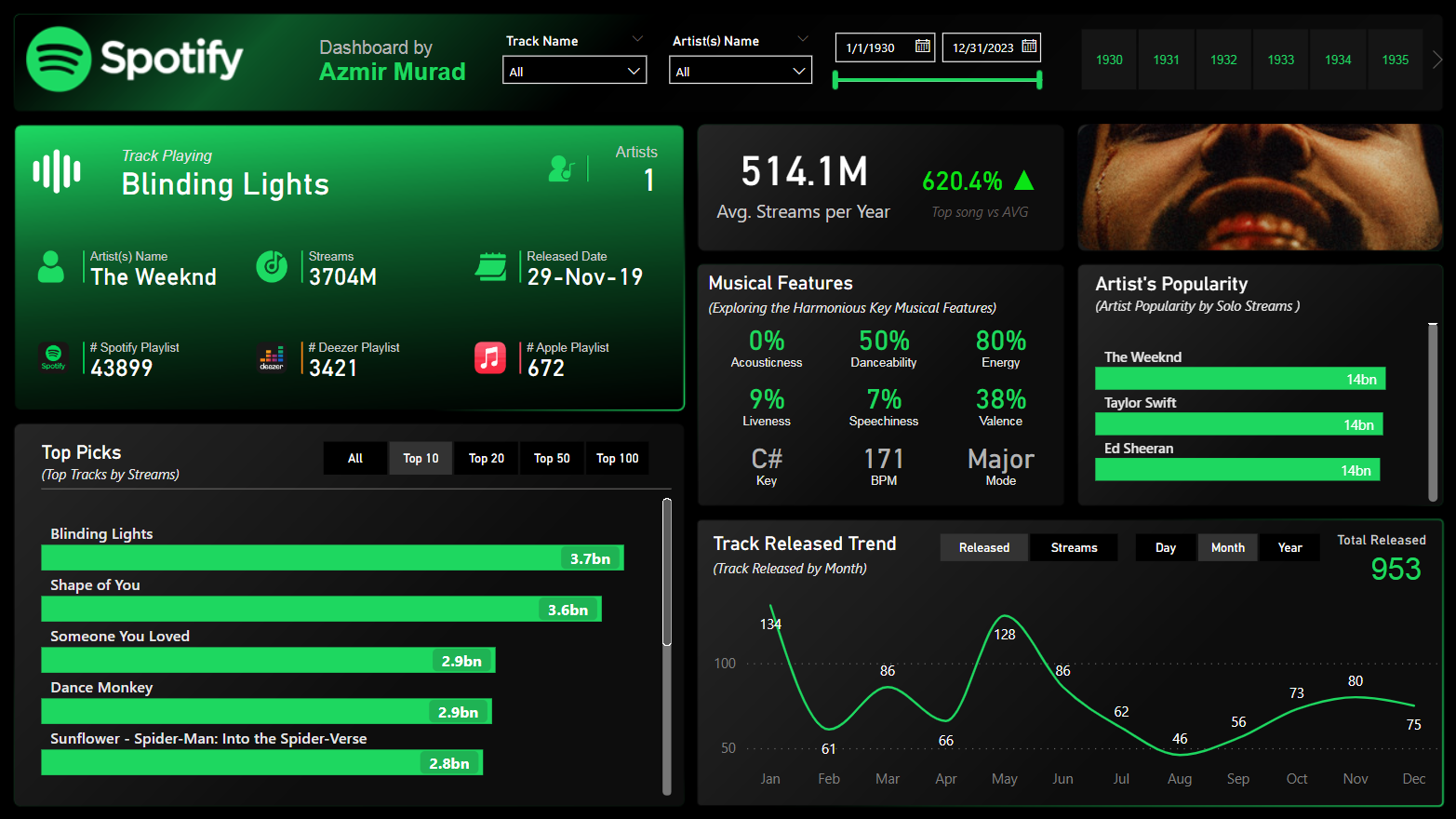This screenshot has width=1456, height=819.
Task: Click the sound wave Track Playing icon
Action: (57, 171)
